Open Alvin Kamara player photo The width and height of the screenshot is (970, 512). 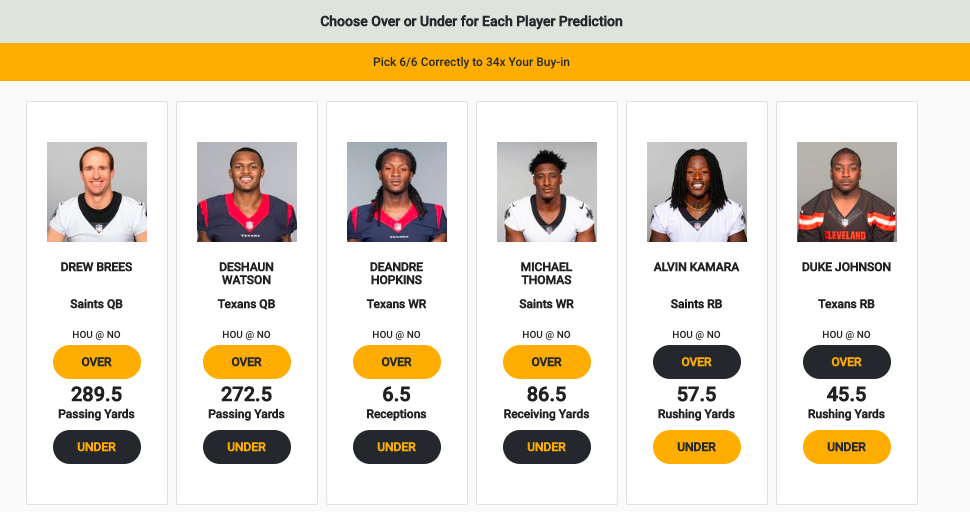(697, 192)
